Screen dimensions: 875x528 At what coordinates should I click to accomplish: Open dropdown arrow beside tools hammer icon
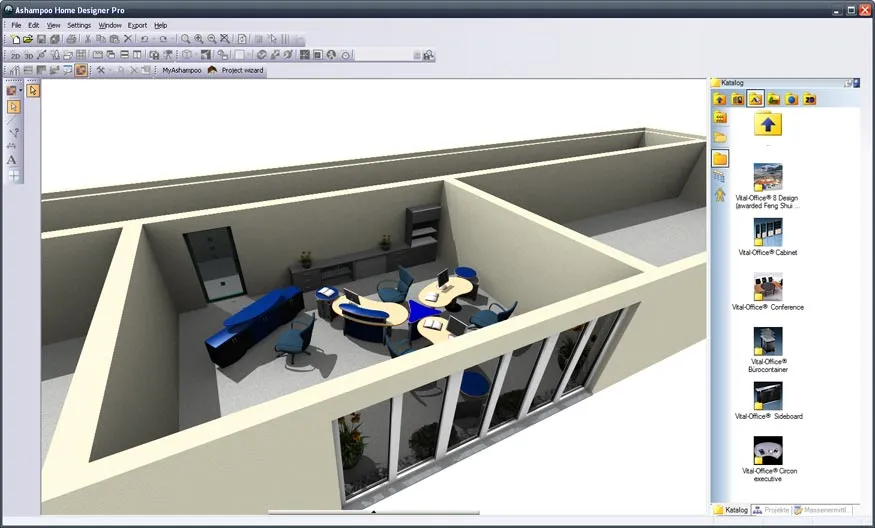(110, 70)
